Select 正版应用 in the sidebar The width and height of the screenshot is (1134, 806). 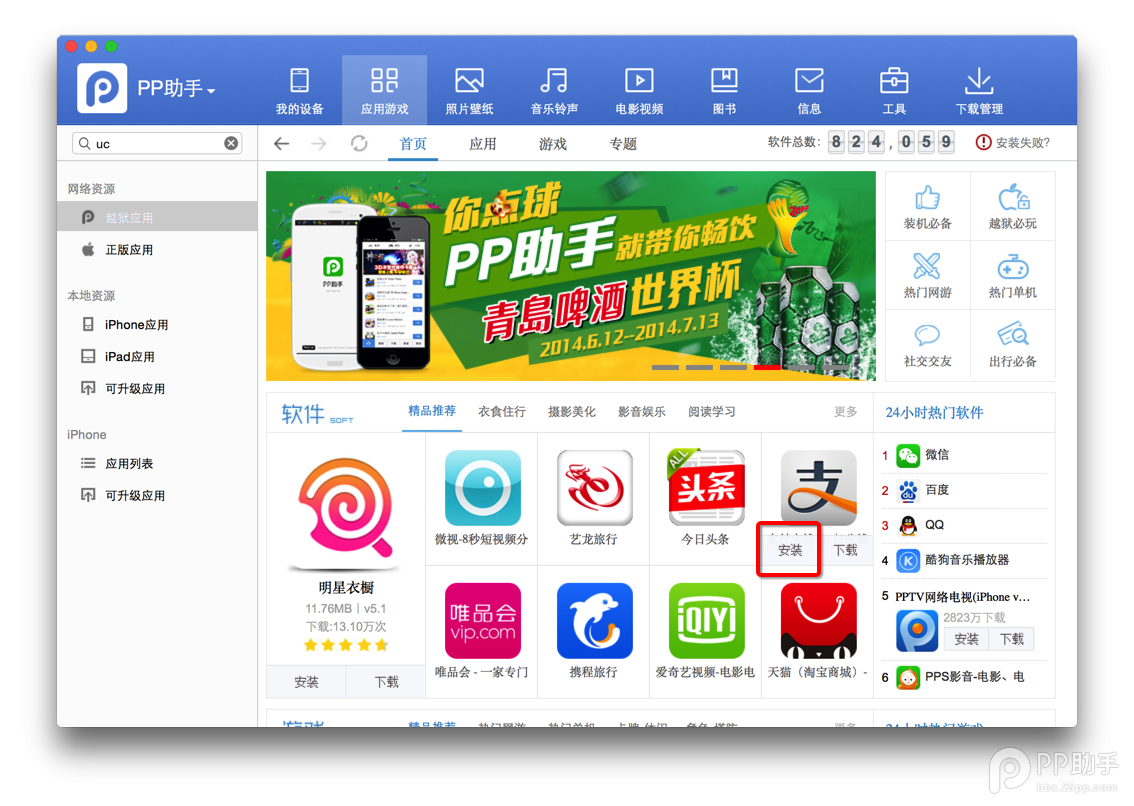pos(157,250)
